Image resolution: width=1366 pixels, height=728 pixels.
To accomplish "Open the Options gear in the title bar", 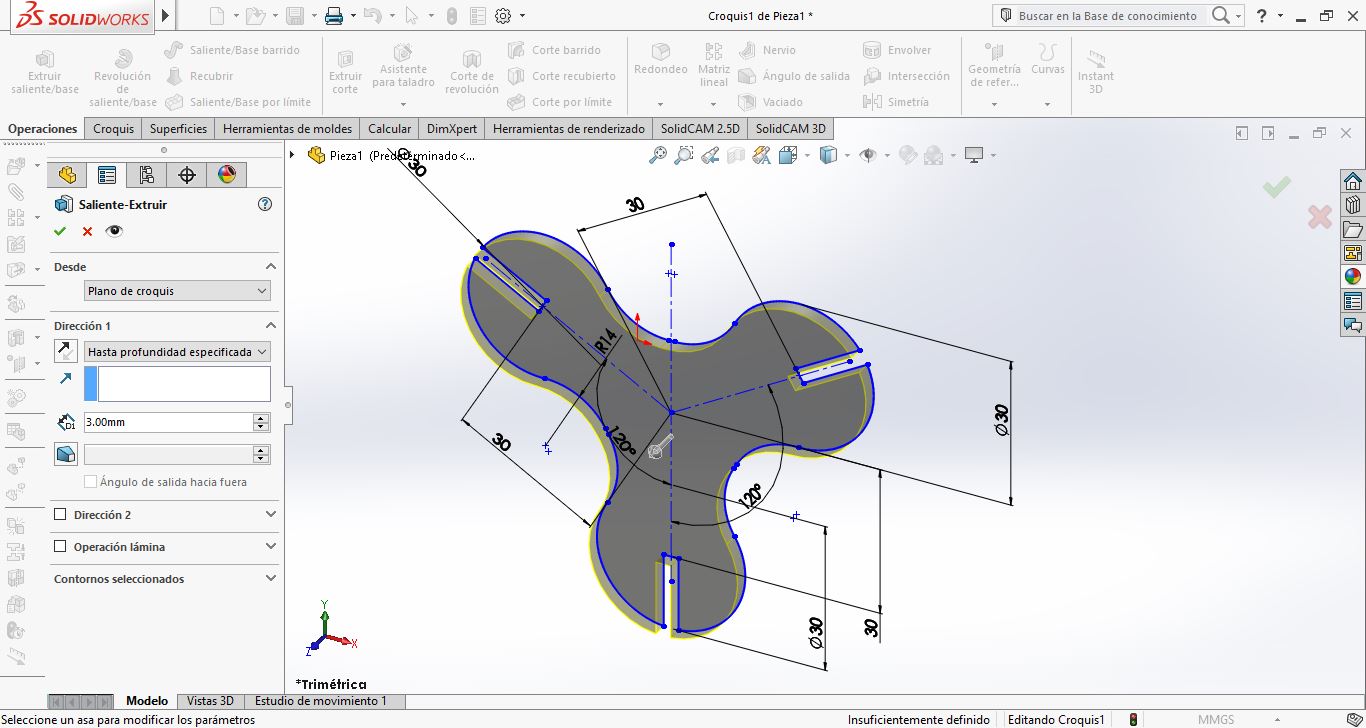I will 503,16.
